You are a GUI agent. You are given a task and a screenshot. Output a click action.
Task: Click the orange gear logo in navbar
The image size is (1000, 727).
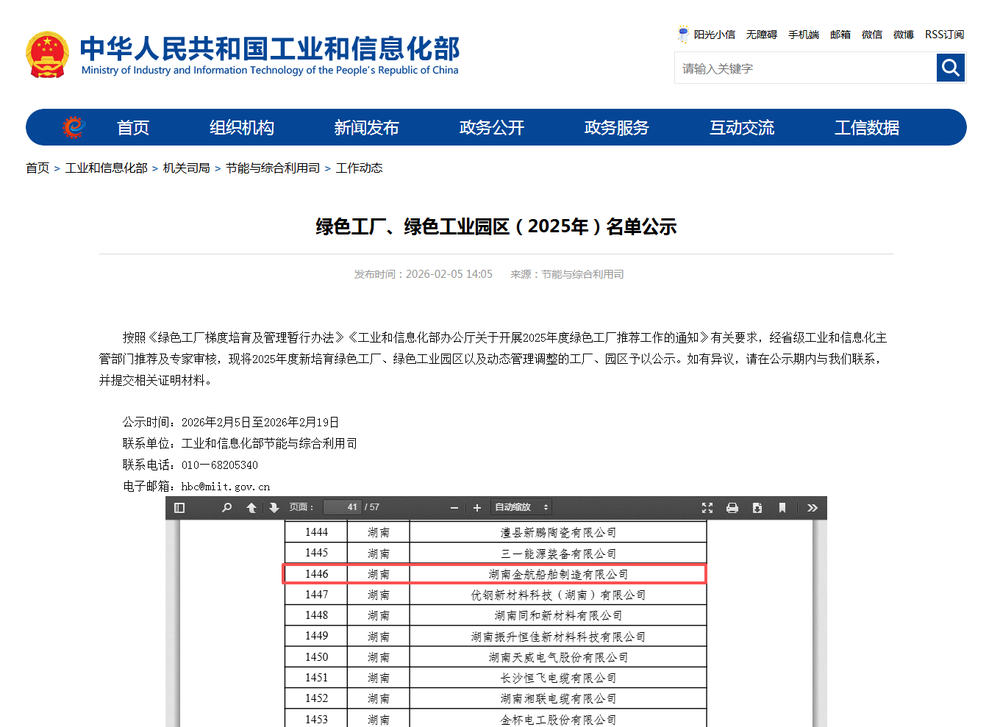(74, 127)
